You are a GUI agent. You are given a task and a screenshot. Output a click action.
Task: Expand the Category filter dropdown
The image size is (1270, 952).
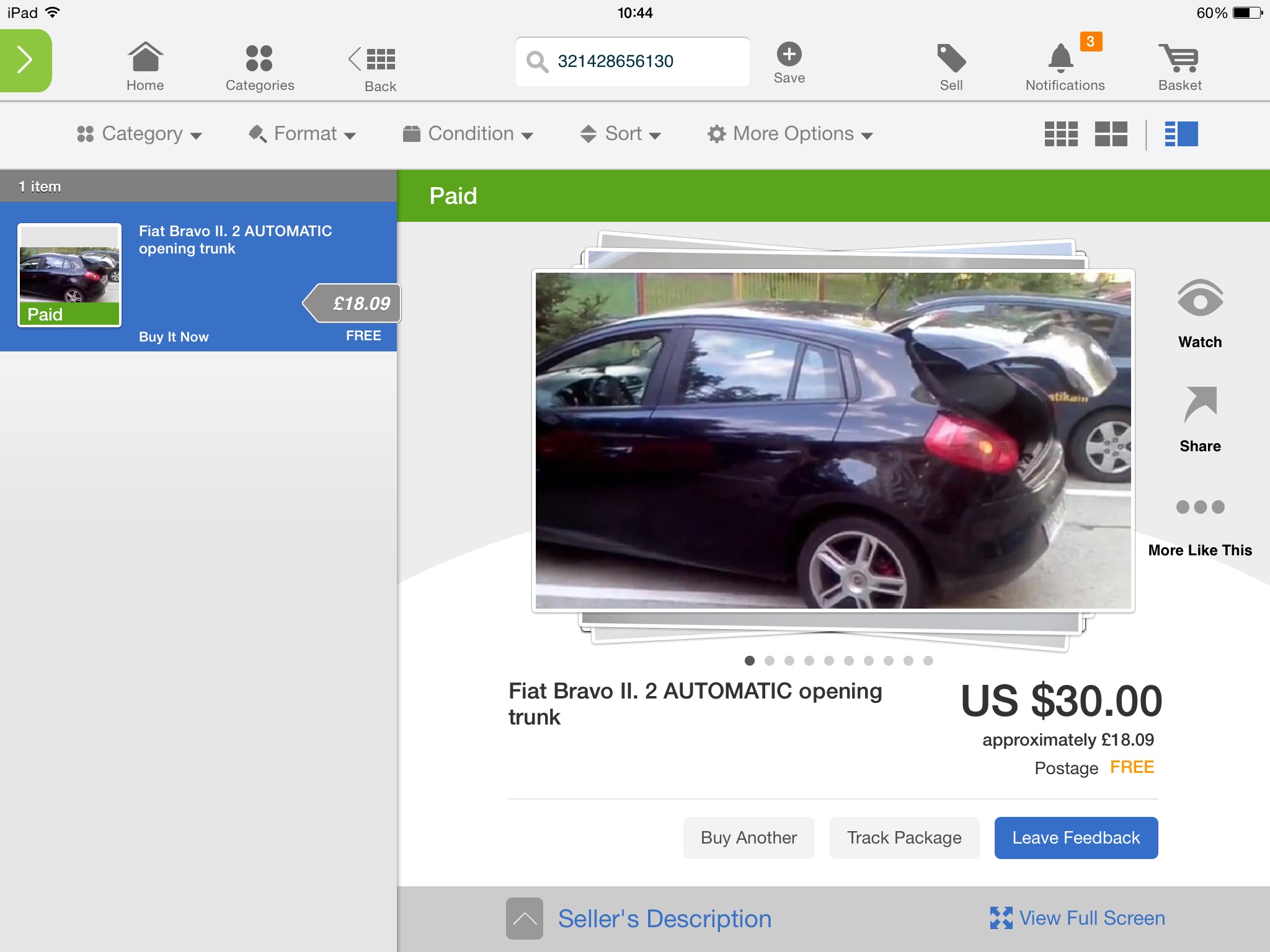coord(140,134)
